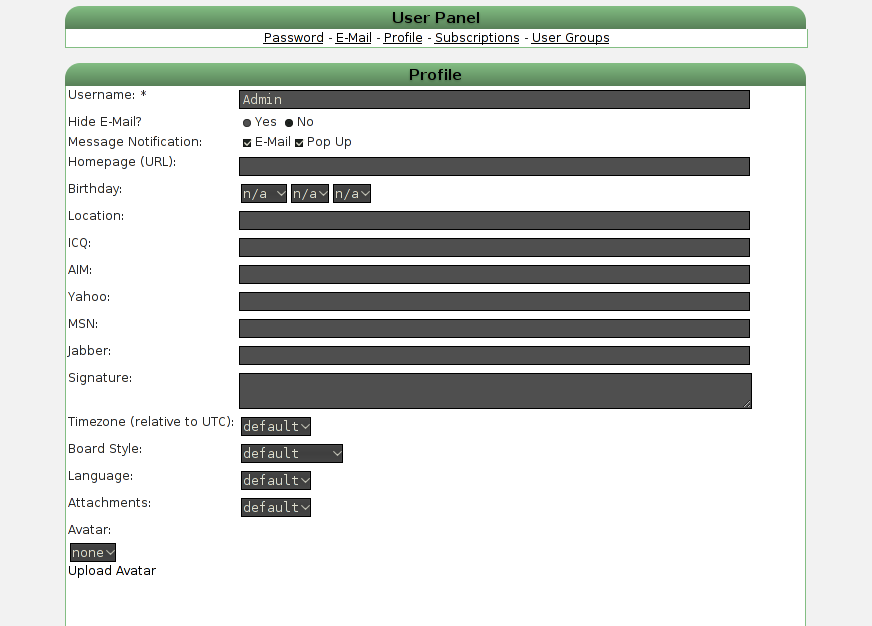The image size is (872, 626).
Task: Open the User Groups page
Action: pos(570,37)
